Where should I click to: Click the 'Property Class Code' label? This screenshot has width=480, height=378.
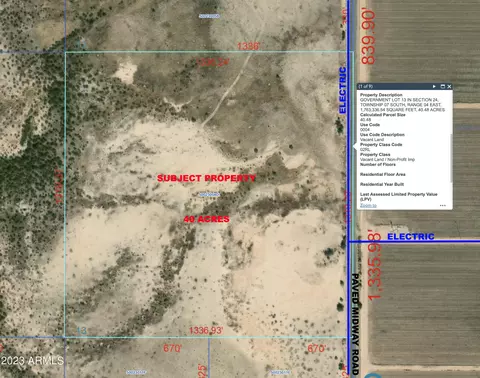(381, 145)
